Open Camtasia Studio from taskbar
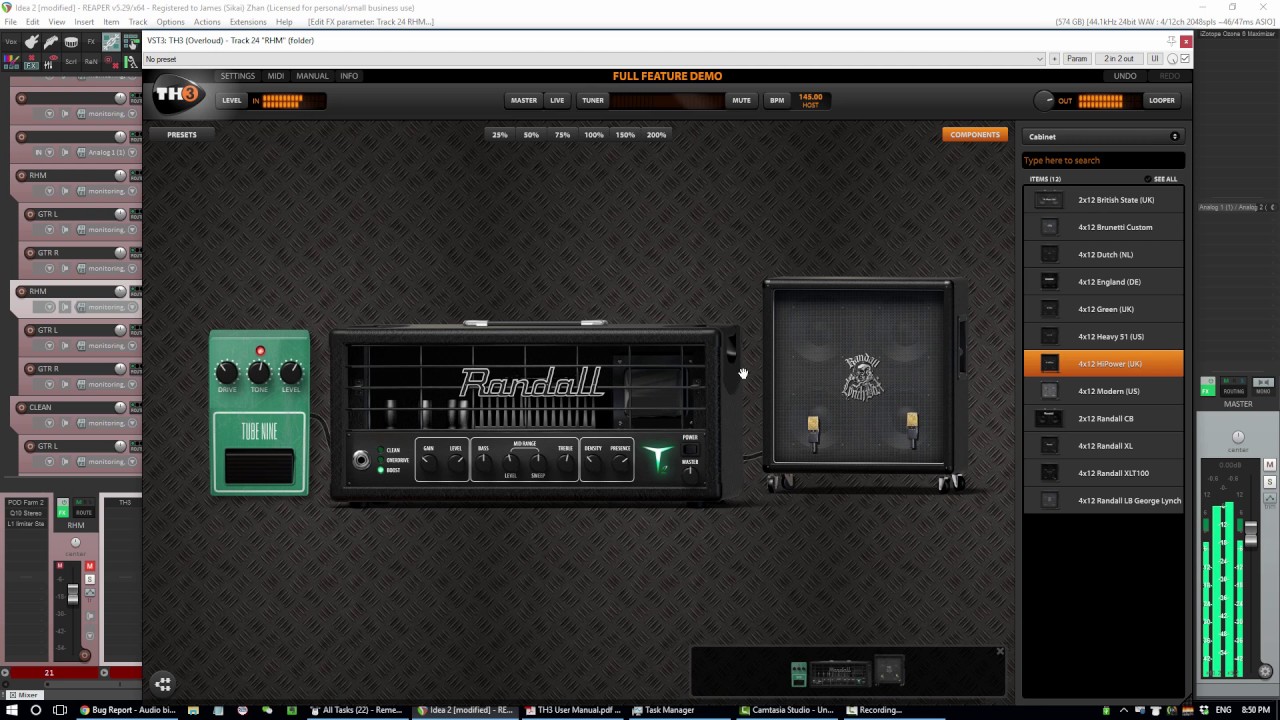1280x720 pixels. [x=787, y=710]
